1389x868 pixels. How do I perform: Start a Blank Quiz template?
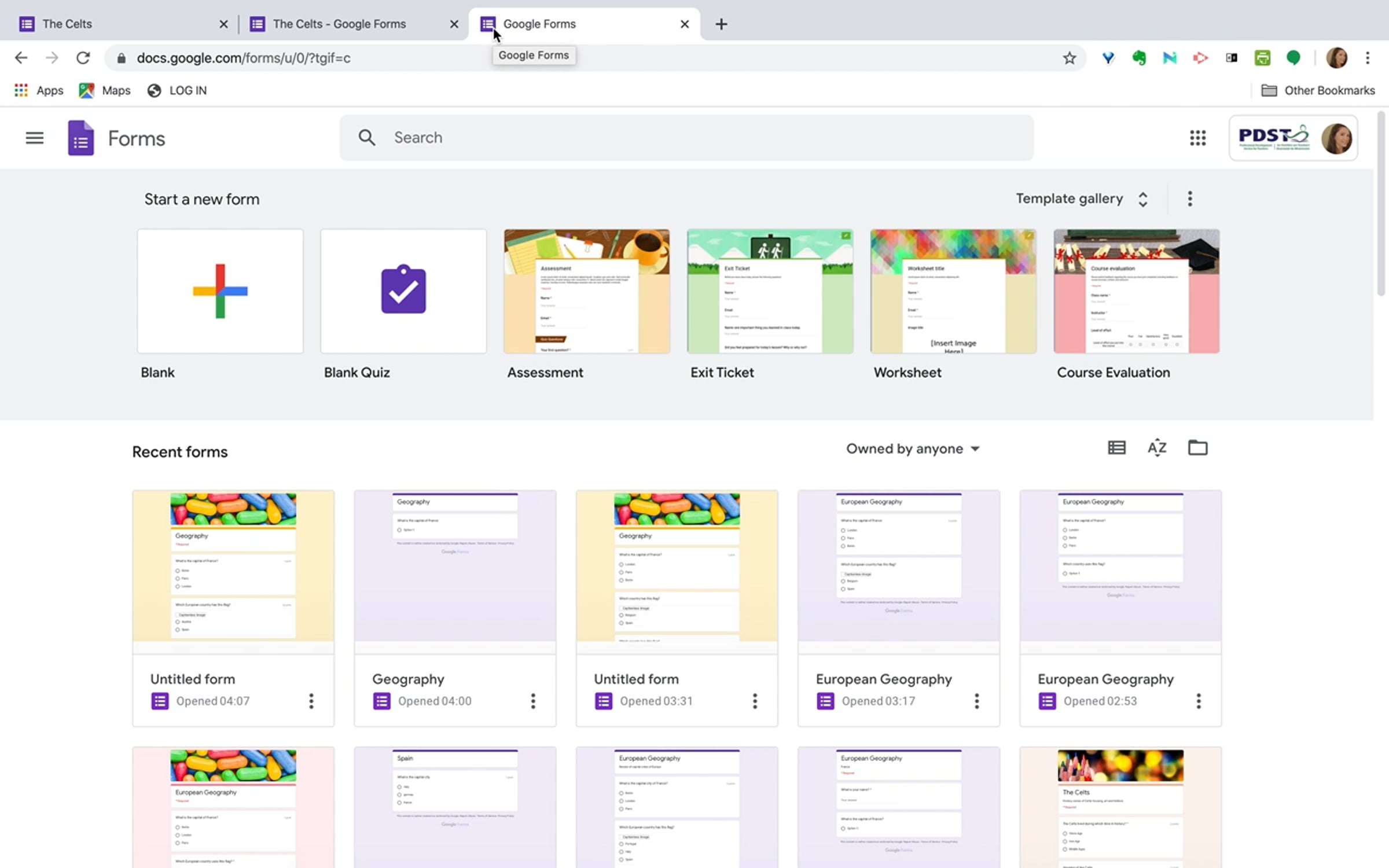[403, 291]
